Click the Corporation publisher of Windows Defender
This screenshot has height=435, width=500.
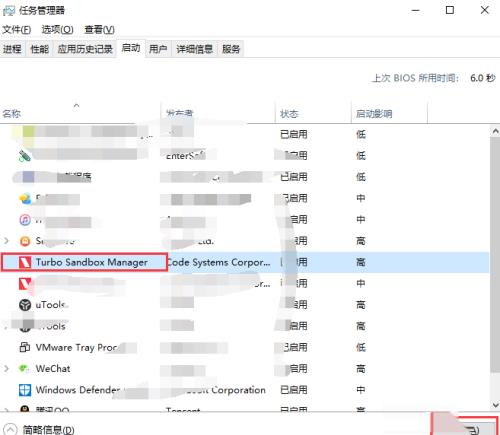(x=238, y=390)
